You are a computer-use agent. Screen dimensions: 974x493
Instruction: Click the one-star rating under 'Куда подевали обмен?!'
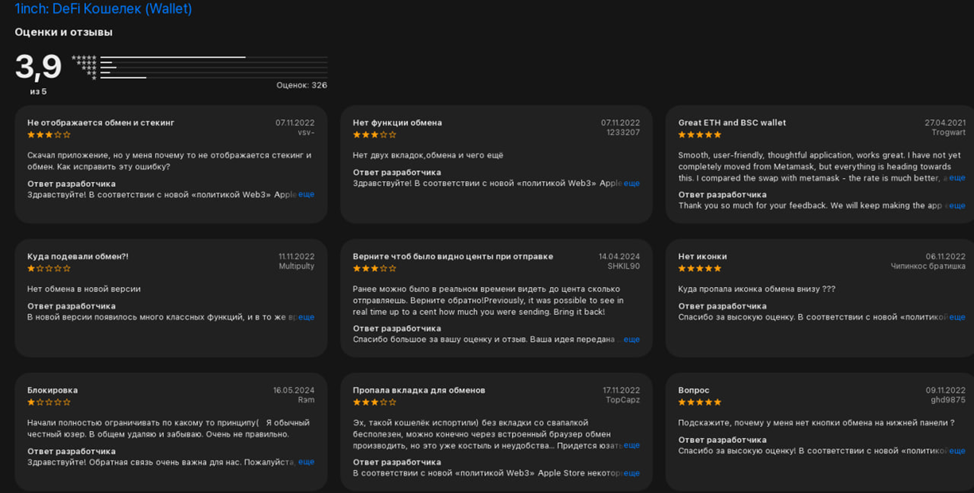[x=49, y=269]
